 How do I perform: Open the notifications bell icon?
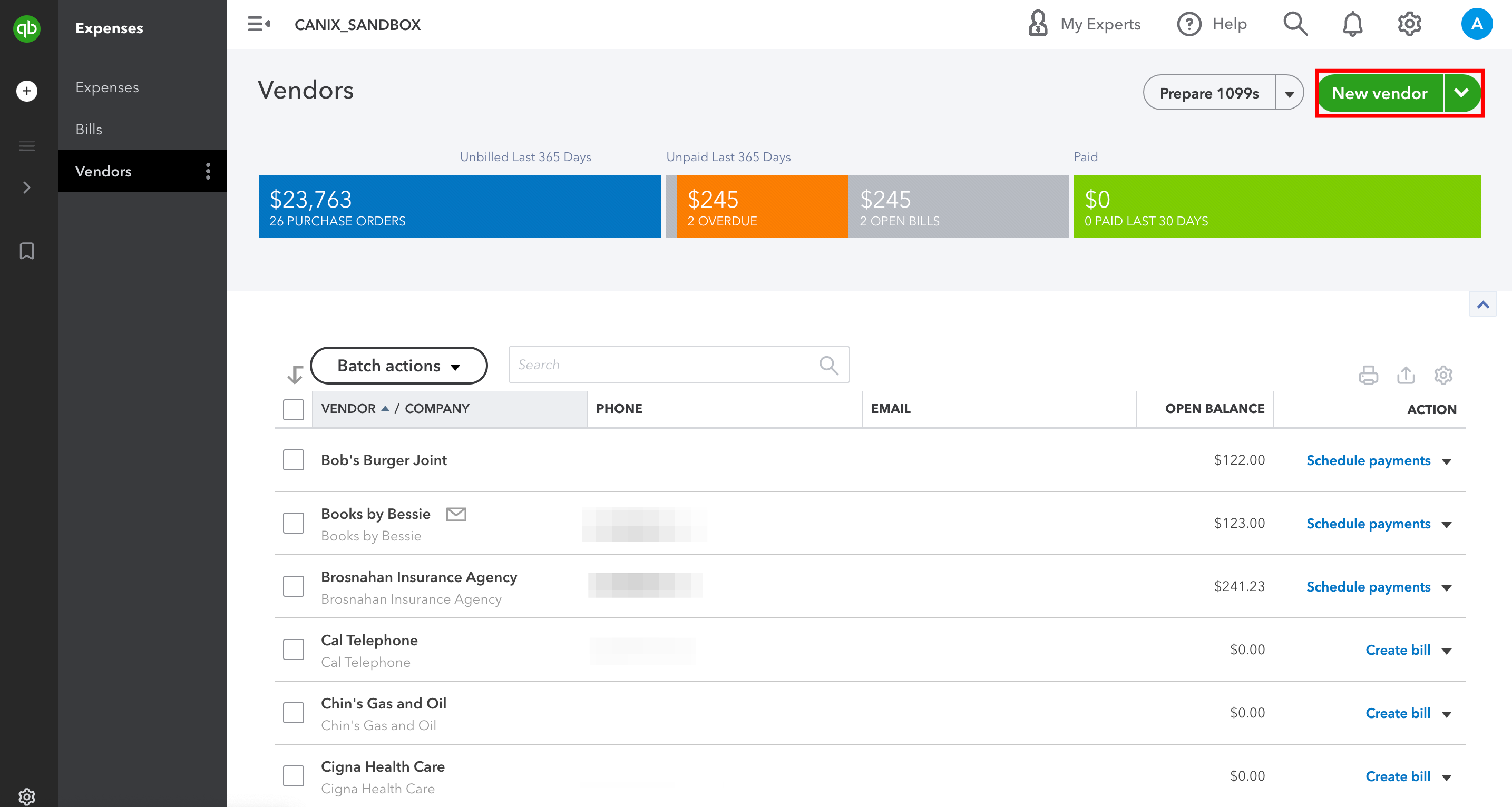click(1352, 24)
